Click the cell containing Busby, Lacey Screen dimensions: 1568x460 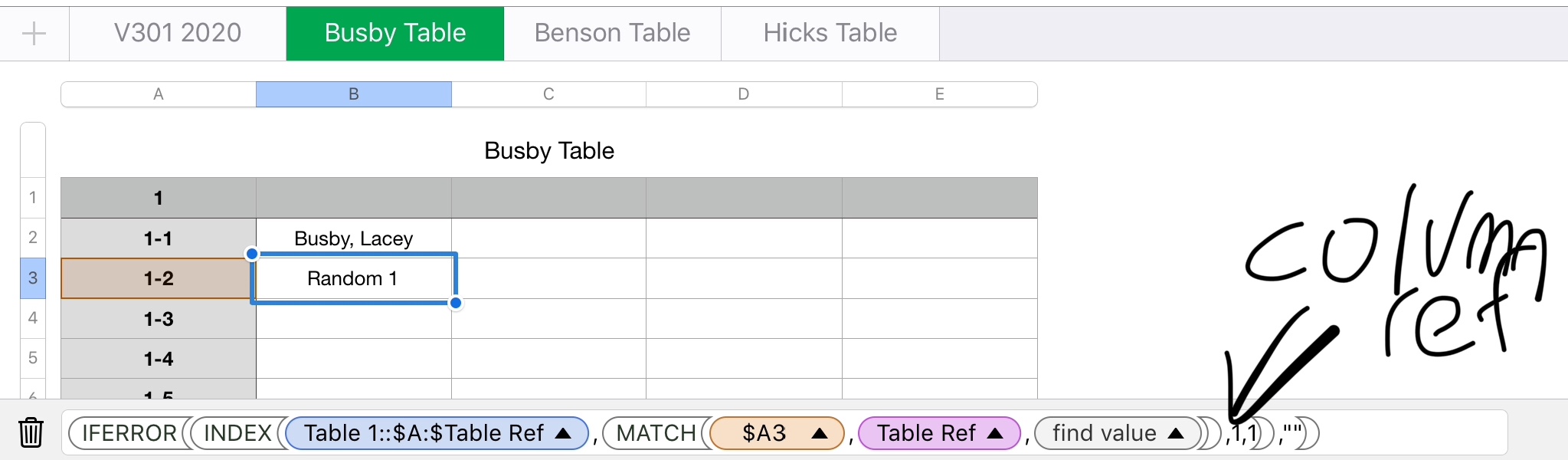[x=353, y=238]
